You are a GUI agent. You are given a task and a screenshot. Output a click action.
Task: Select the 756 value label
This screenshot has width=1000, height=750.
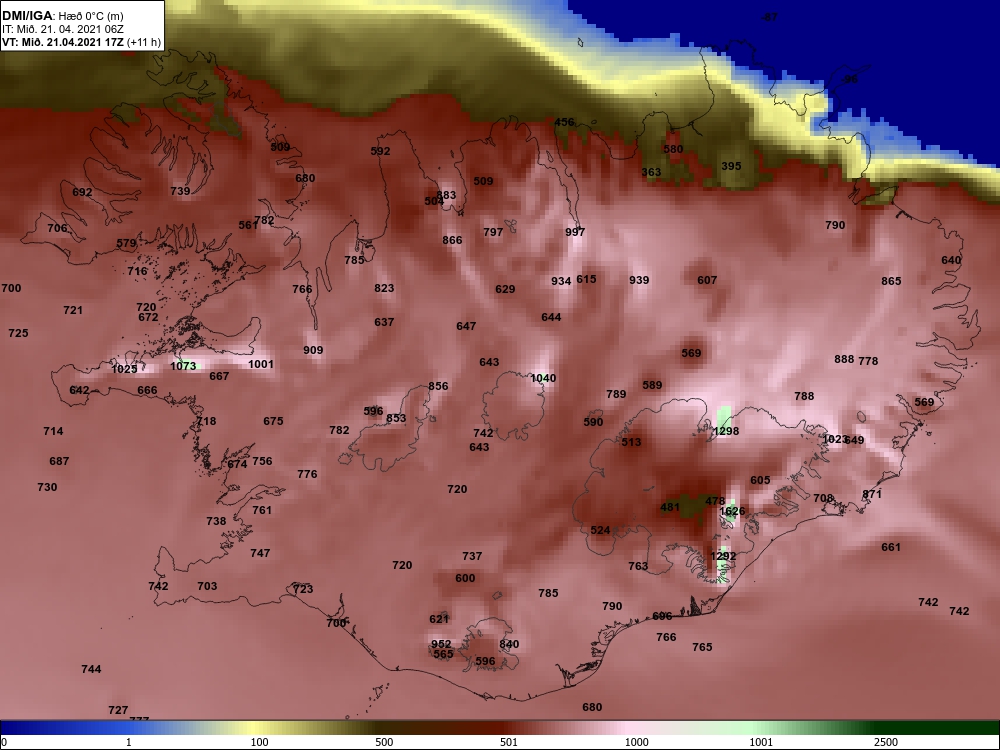pyautogui.click(x=262, y=461)
